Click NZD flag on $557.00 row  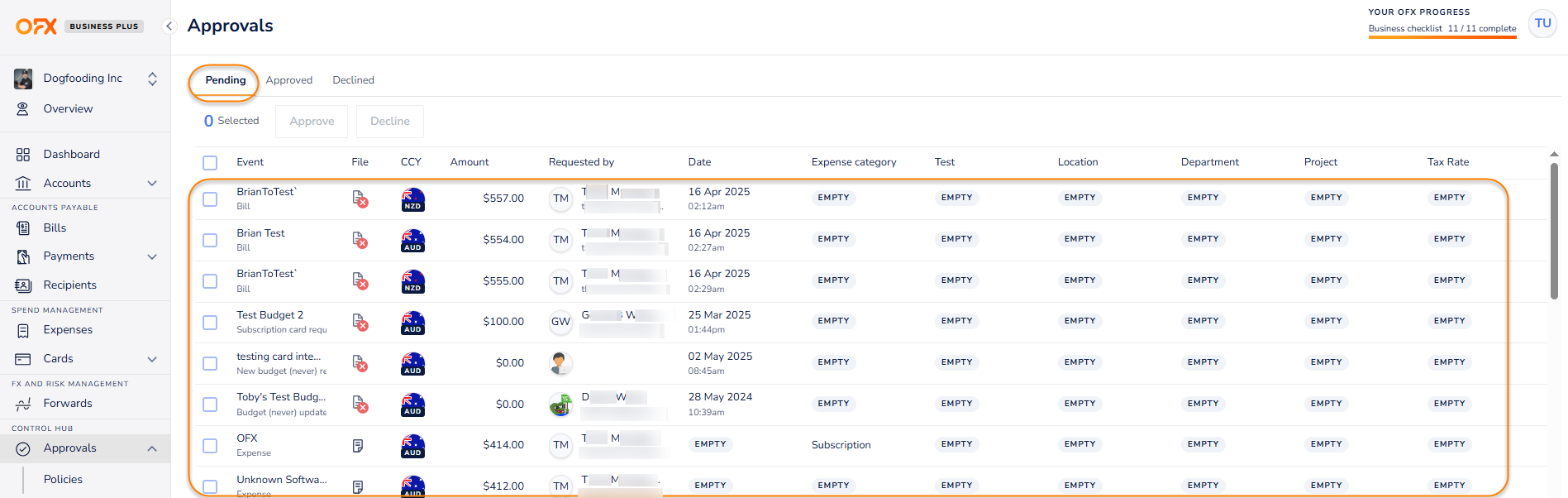[412, 199]
